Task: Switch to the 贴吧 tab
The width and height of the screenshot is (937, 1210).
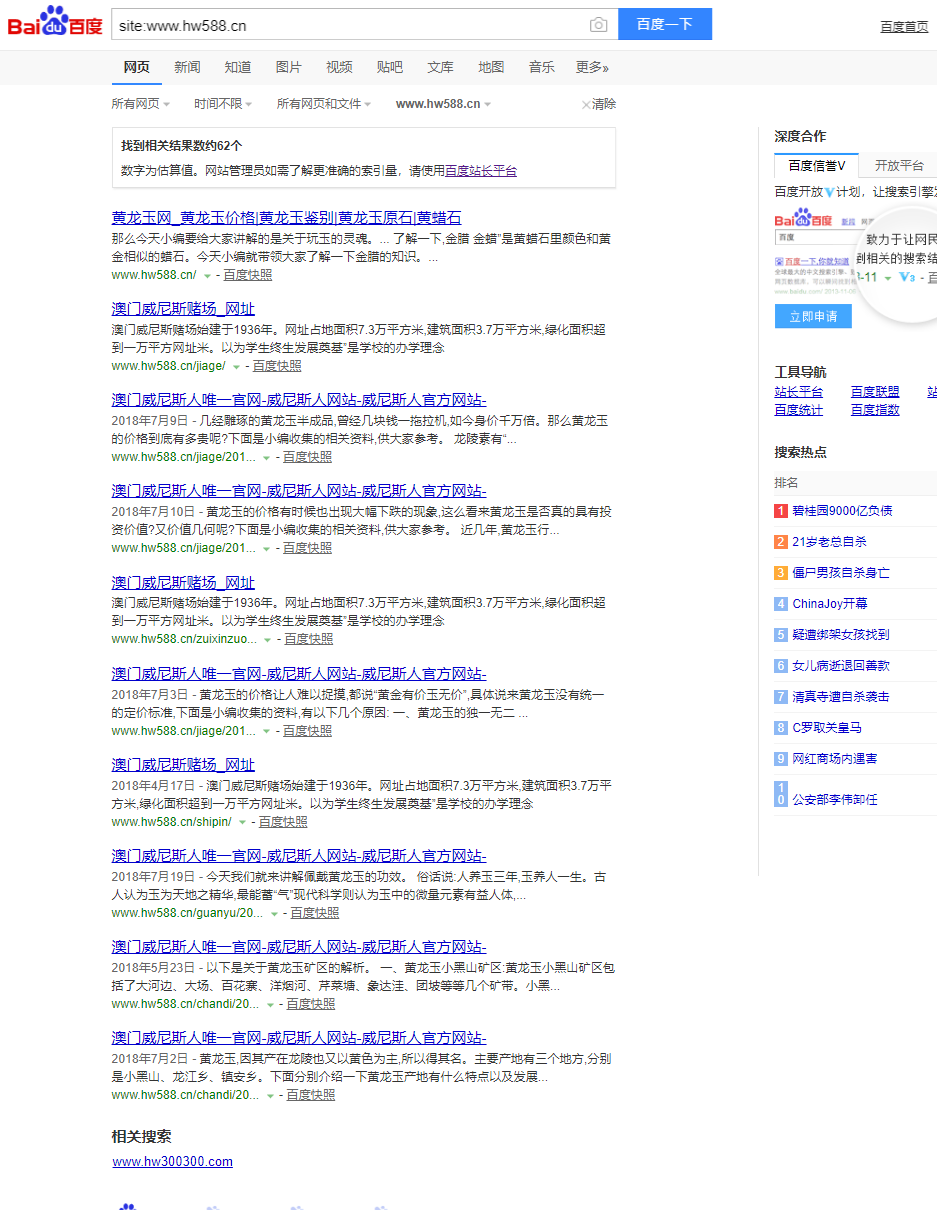Action: (x=390, y=67)
